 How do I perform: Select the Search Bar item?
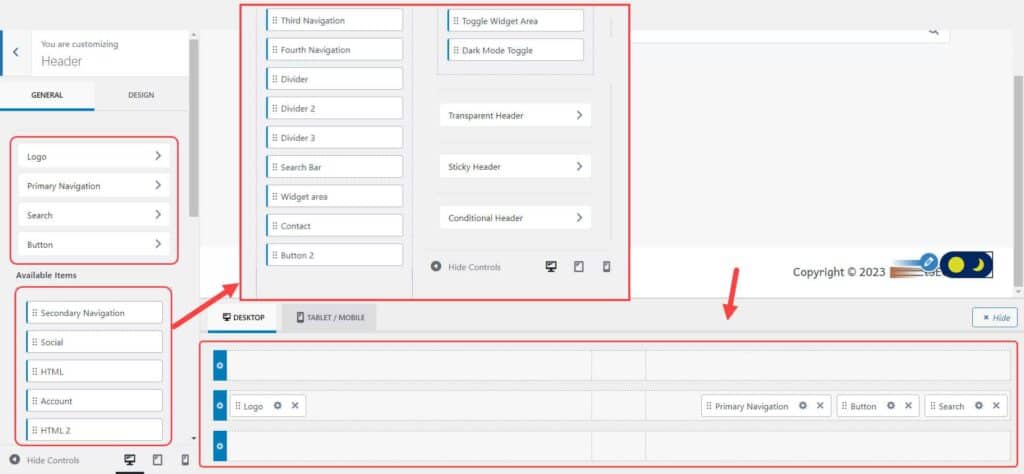click(334, 167)
